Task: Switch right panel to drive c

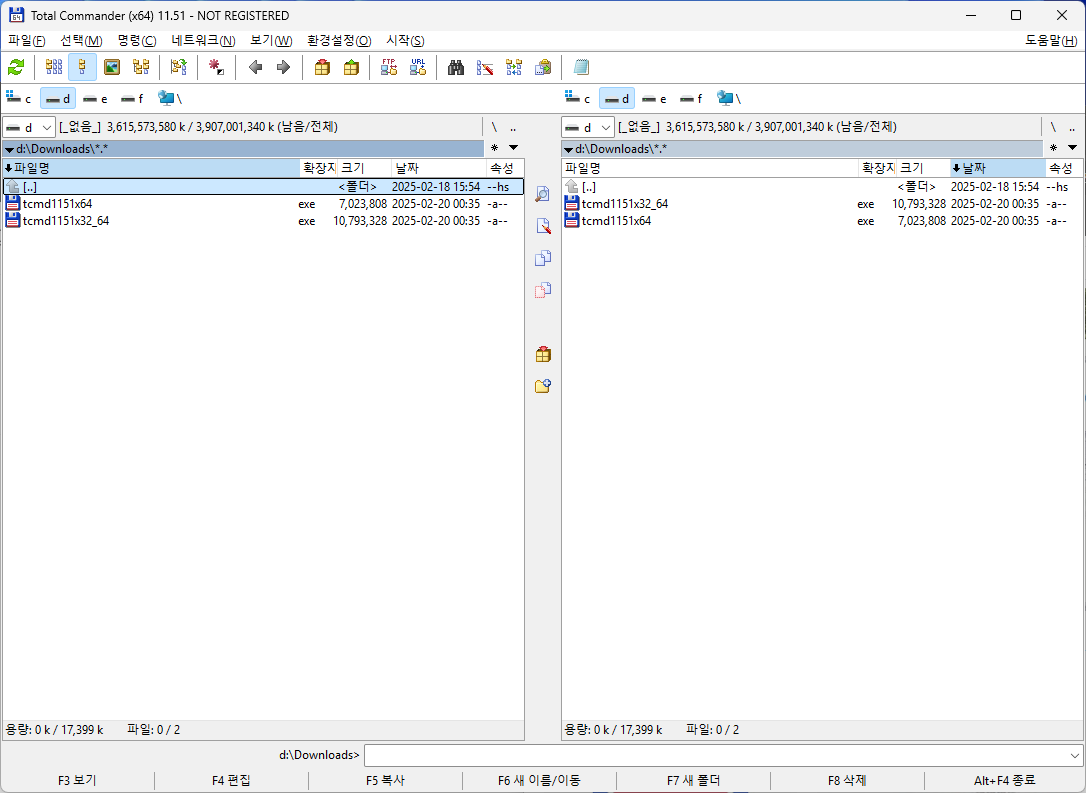Action: (x=578, y=99)
